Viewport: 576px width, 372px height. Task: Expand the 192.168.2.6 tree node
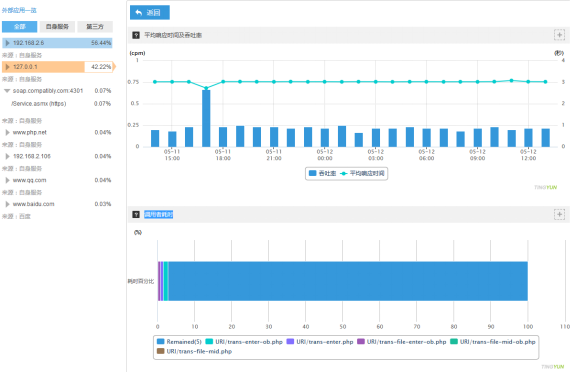(x=7, y=43)
